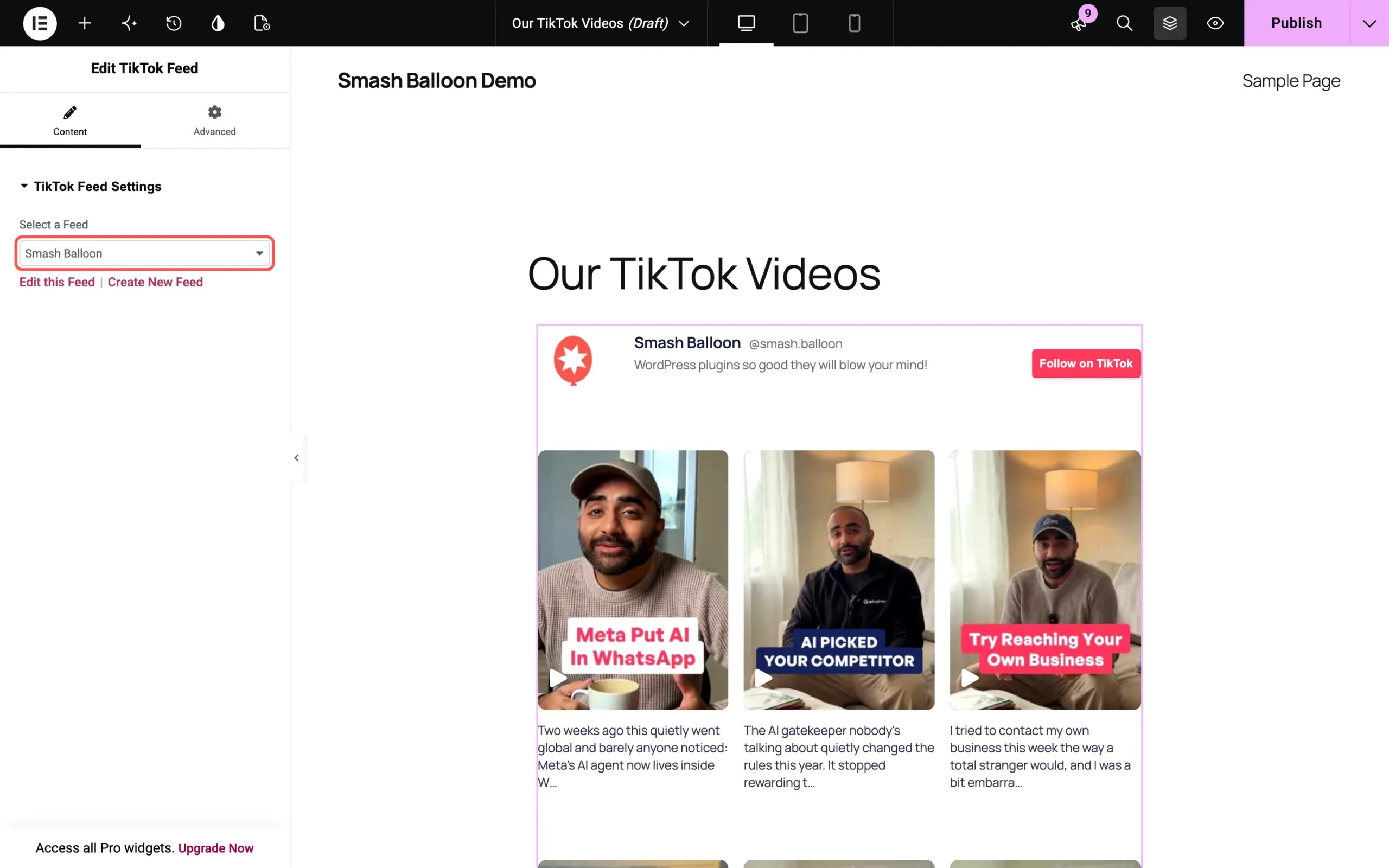The image size is (1389, 868).
Task: Click the Elementor logo menu icon
Action: click(x=40, y=23)
